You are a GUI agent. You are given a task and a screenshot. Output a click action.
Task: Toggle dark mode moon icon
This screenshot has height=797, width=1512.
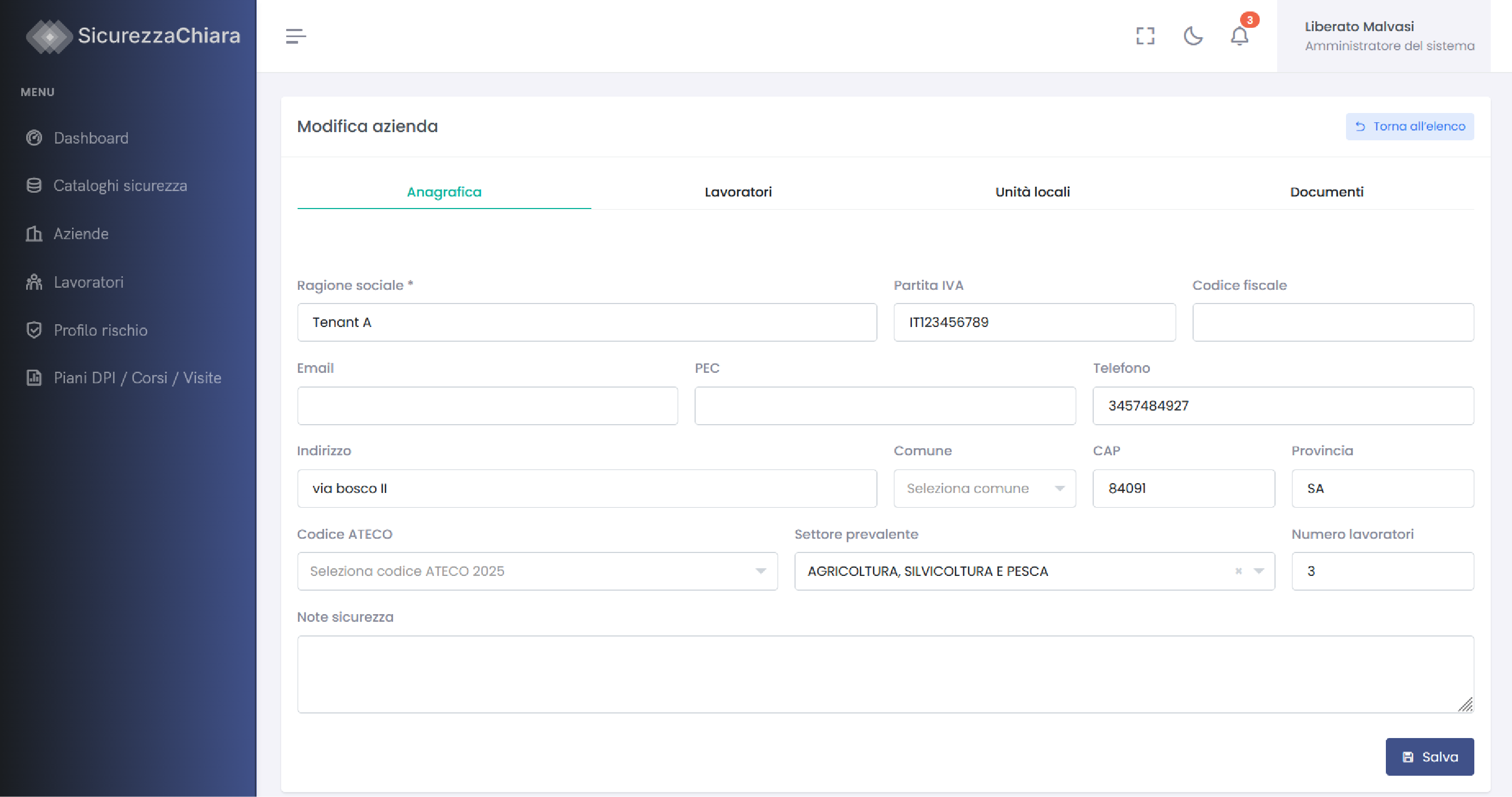point(1193,37)
